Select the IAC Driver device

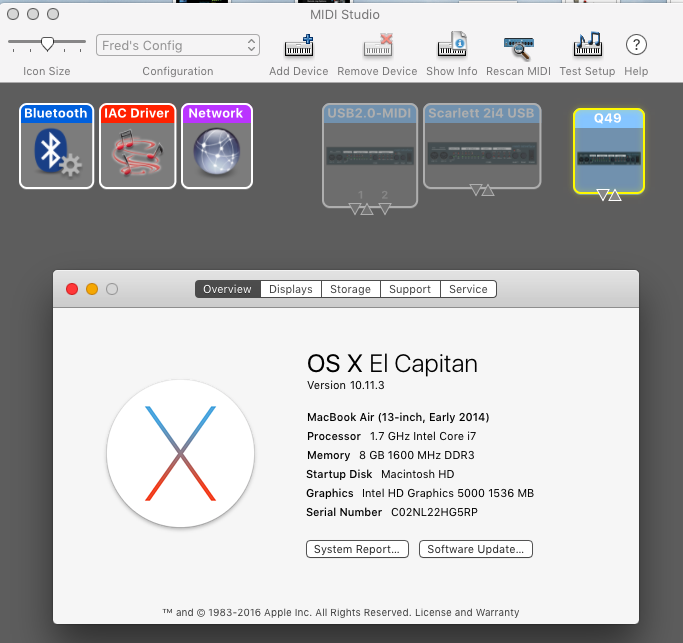(x=138, y=146)
